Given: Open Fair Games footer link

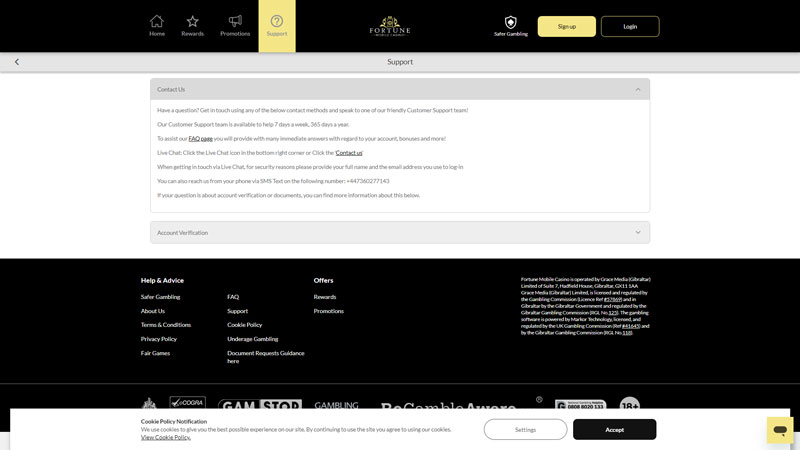Looking at the screenshot, I should (155, 353).
